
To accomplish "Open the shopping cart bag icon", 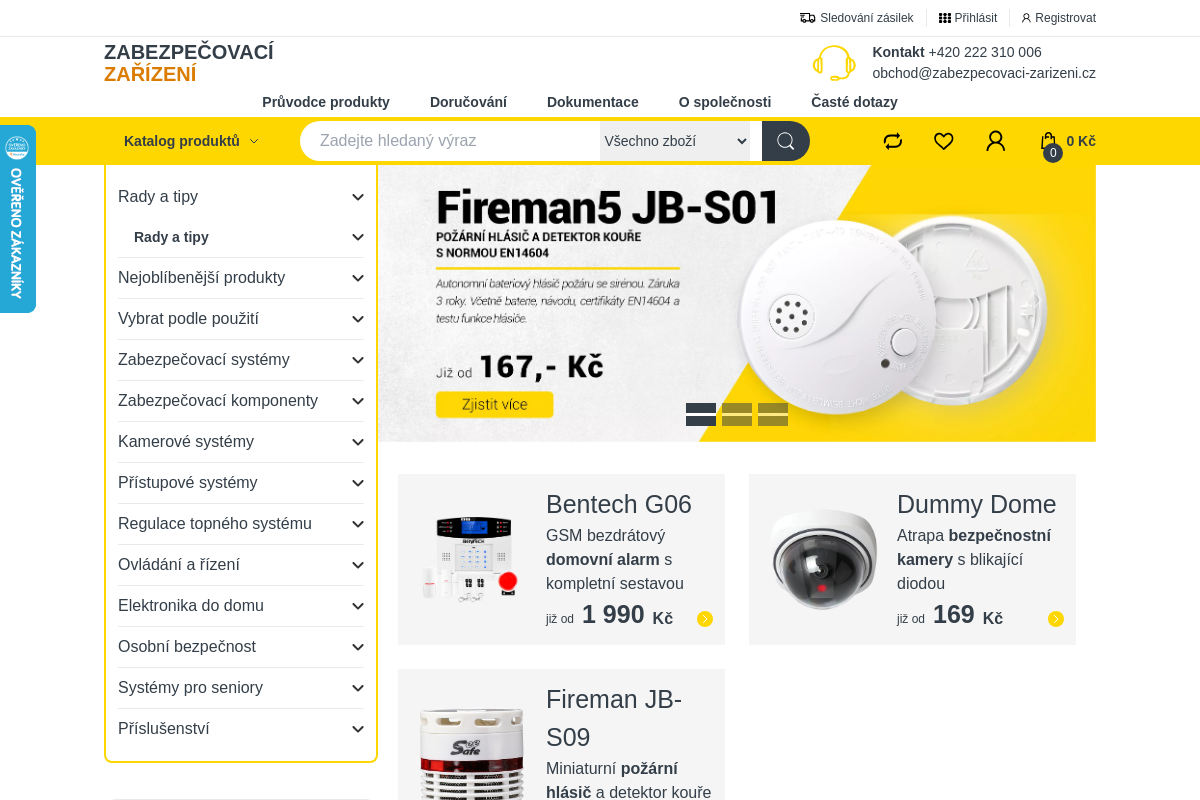I will click(1048, 141).
